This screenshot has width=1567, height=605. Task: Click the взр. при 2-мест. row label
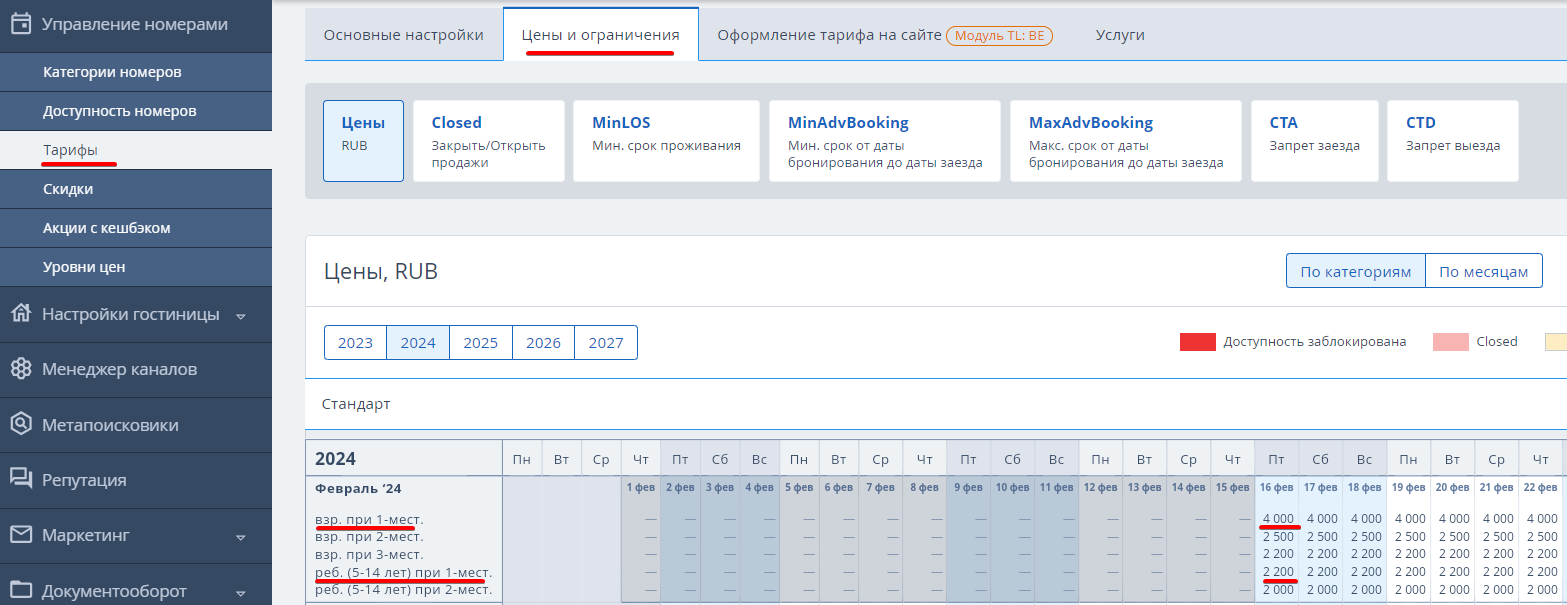pyautogui.click(x=369, y=537)
